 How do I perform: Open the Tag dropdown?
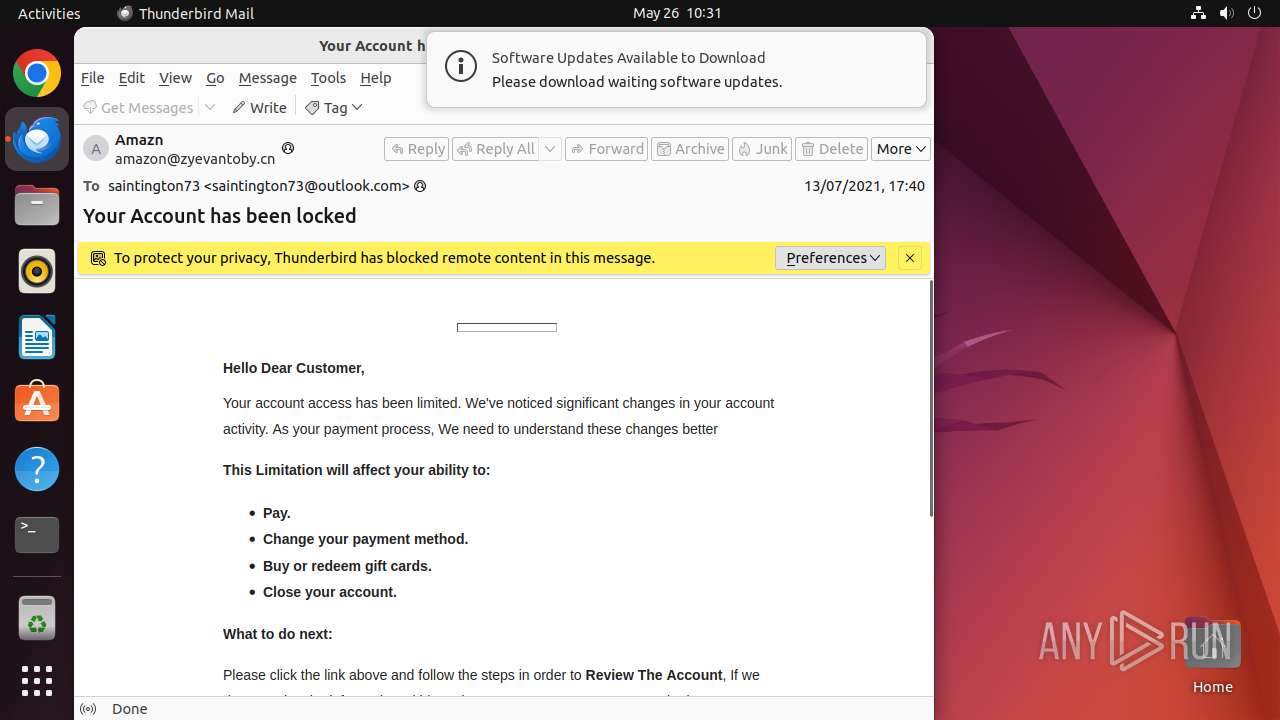pyautogui.click(x=334, y=108)
